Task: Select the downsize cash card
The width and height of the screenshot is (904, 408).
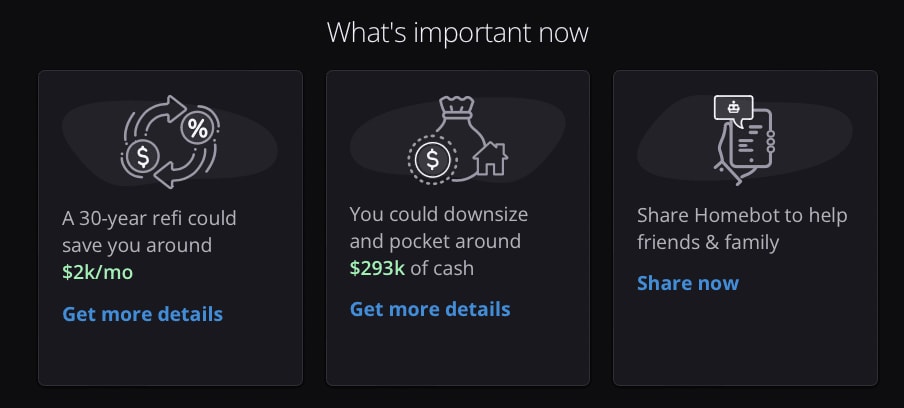Action: 458,228
